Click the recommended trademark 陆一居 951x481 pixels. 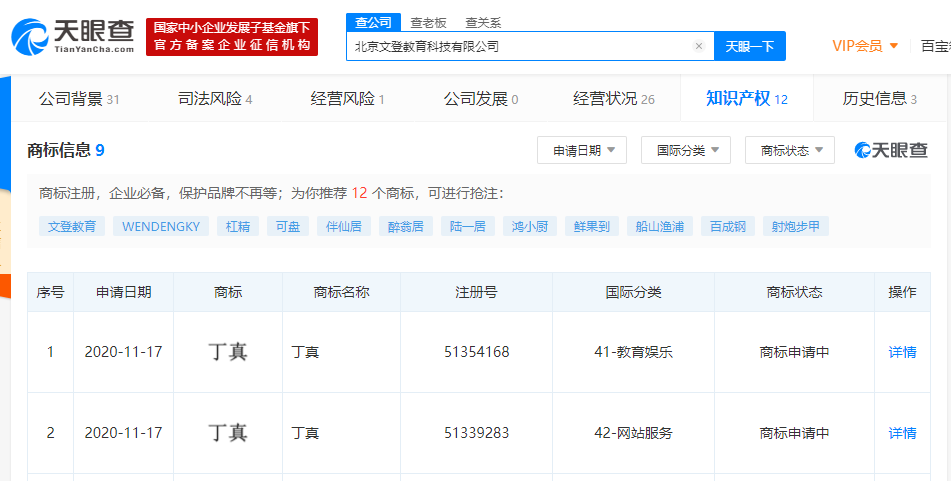[x=468, y=226]
